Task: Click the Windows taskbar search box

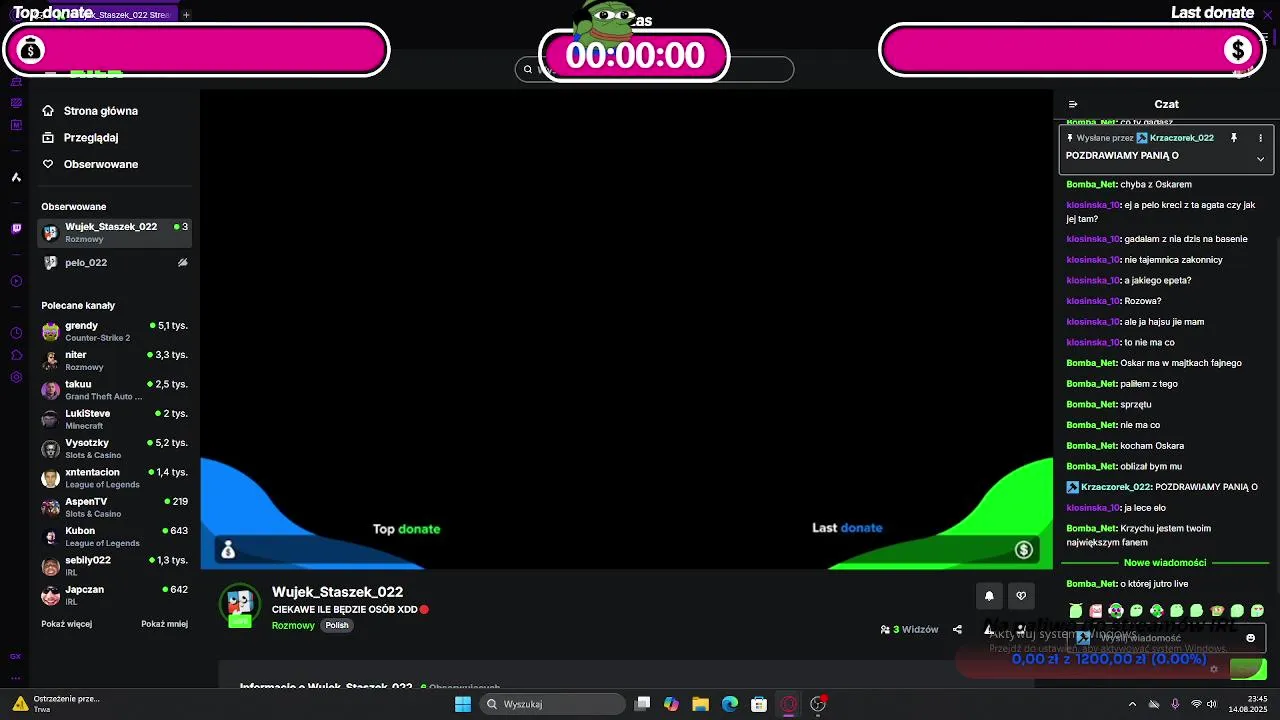Action: click(x=553, y=704)
